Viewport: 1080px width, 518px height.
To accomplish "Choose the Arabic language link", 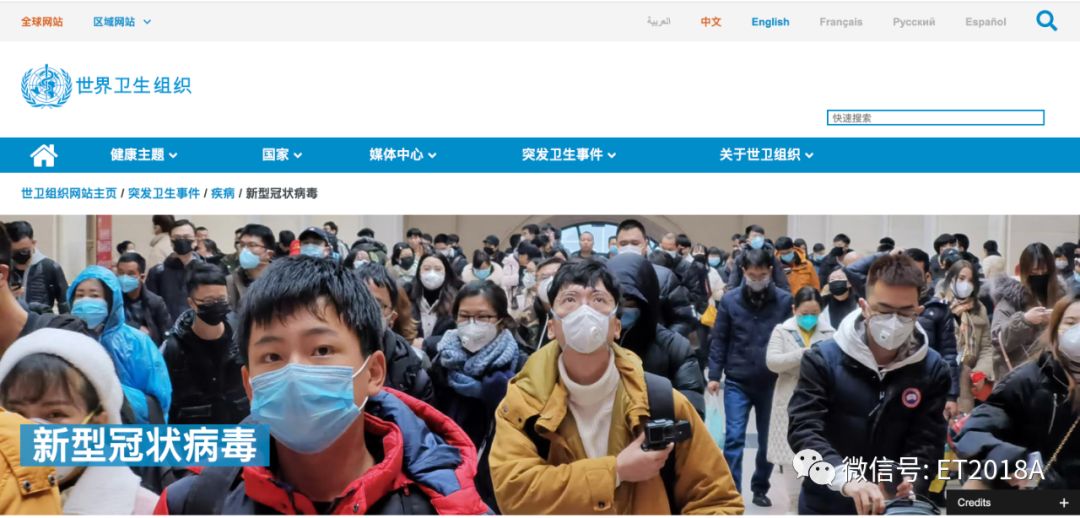I will coord(658,22).
